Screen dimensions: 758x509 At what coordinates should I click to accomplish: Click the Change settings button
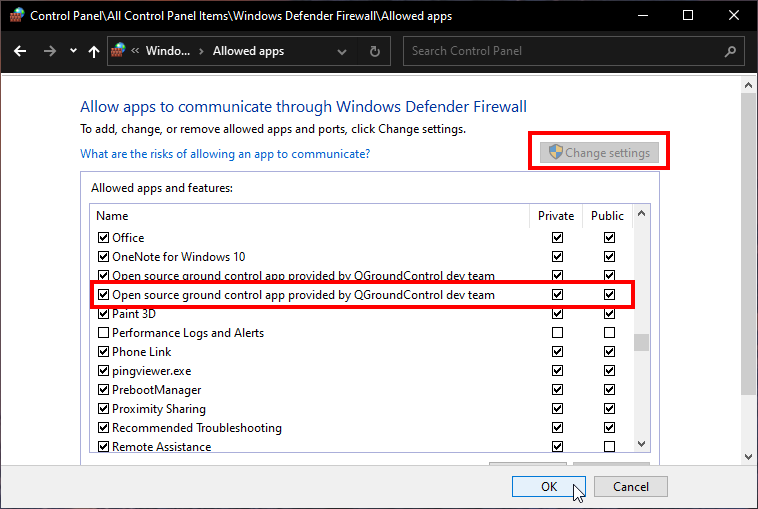tap(599, 153)
